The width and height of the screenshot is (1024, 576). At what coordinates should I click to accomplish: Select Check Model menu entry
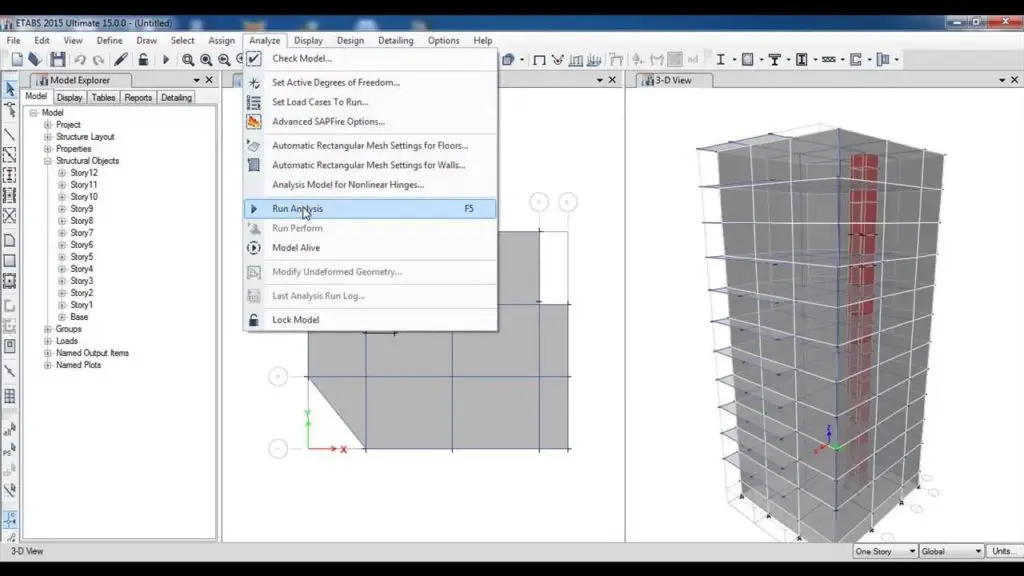point(301,58)
